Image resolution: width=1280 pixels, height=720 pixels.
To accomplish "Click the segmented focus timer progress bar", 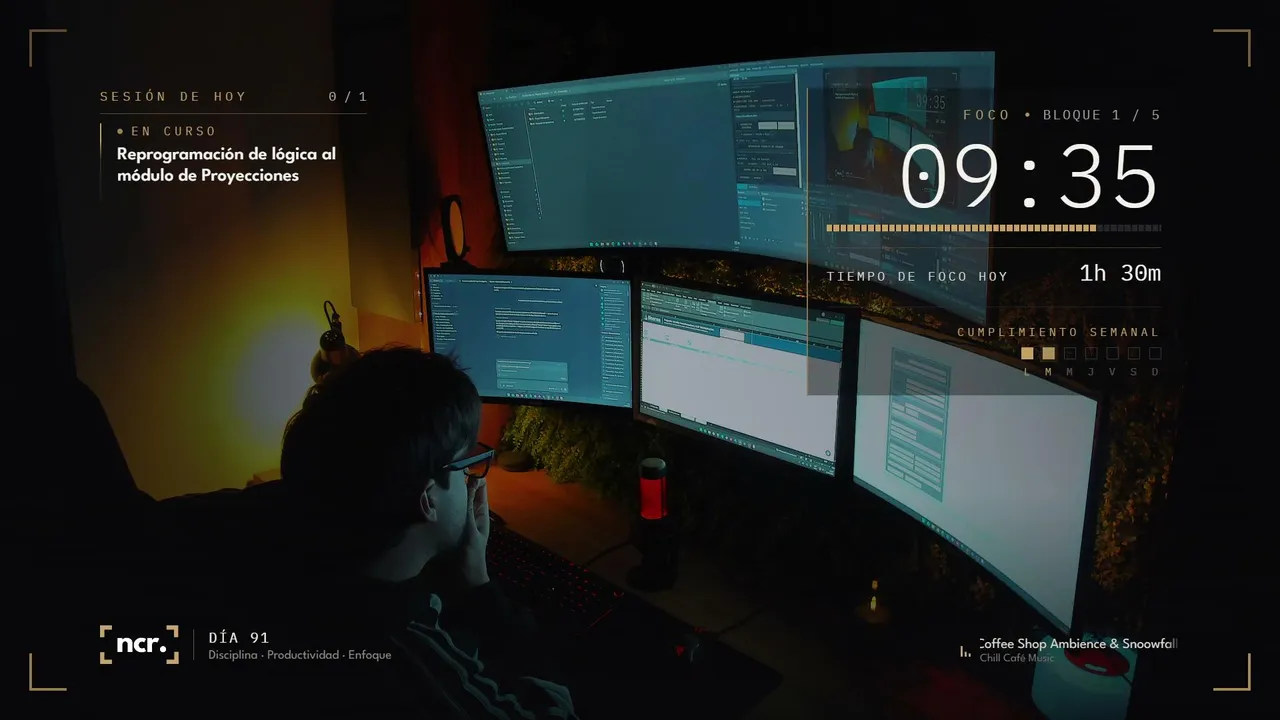I will click(x=994, y=228).
